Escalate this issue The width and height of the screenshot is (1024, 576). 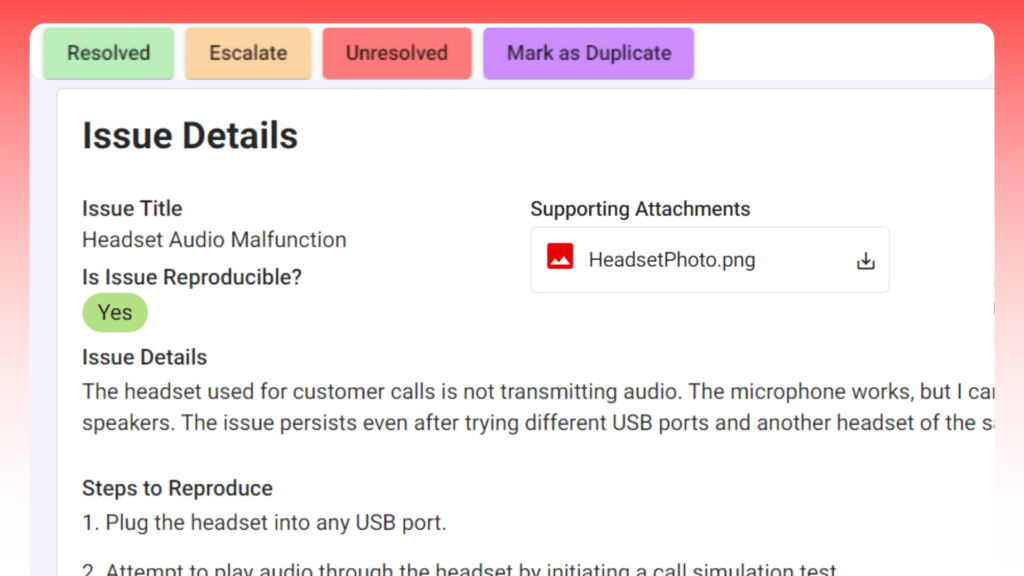tap(248, 53)
